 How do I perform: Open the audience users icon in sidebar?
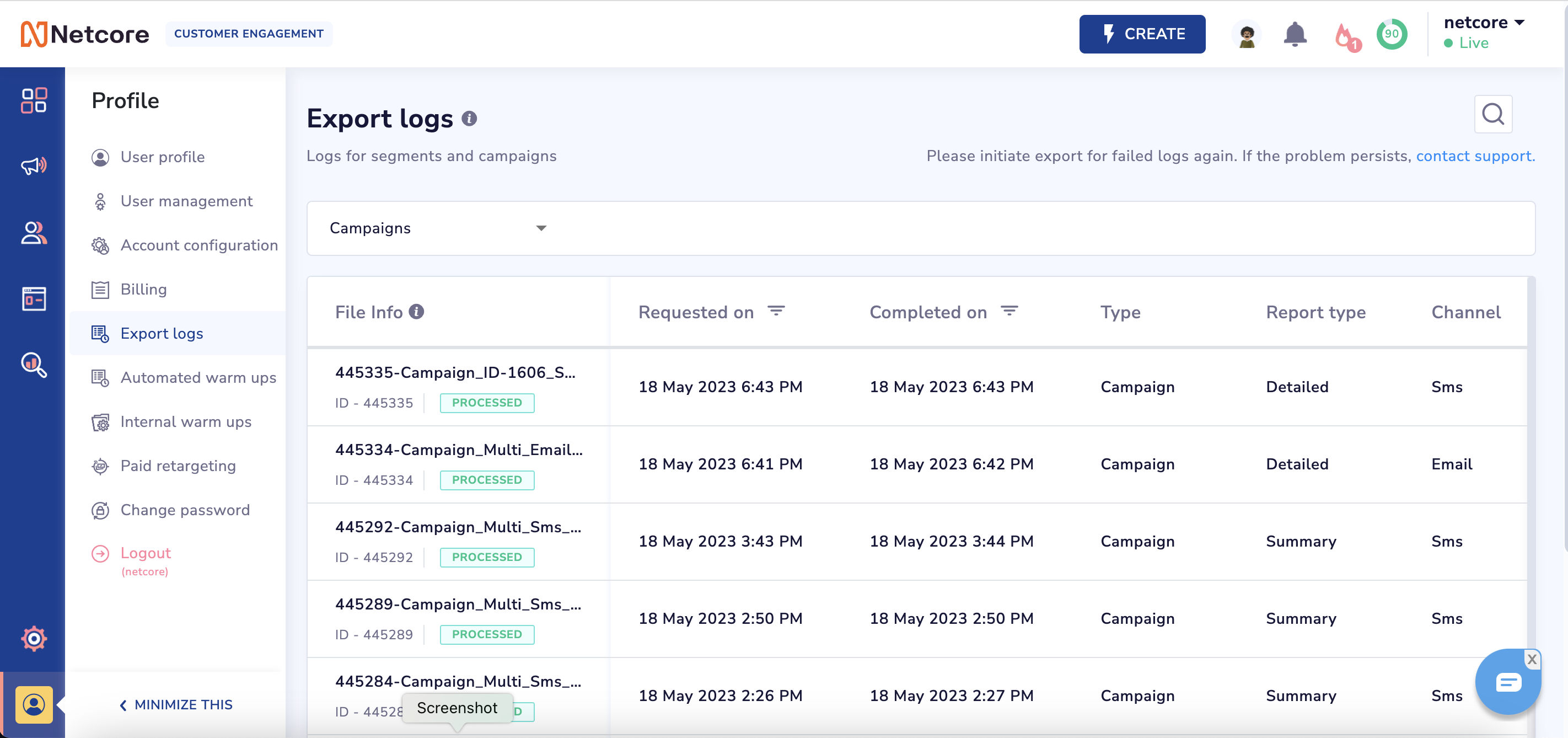34,233
